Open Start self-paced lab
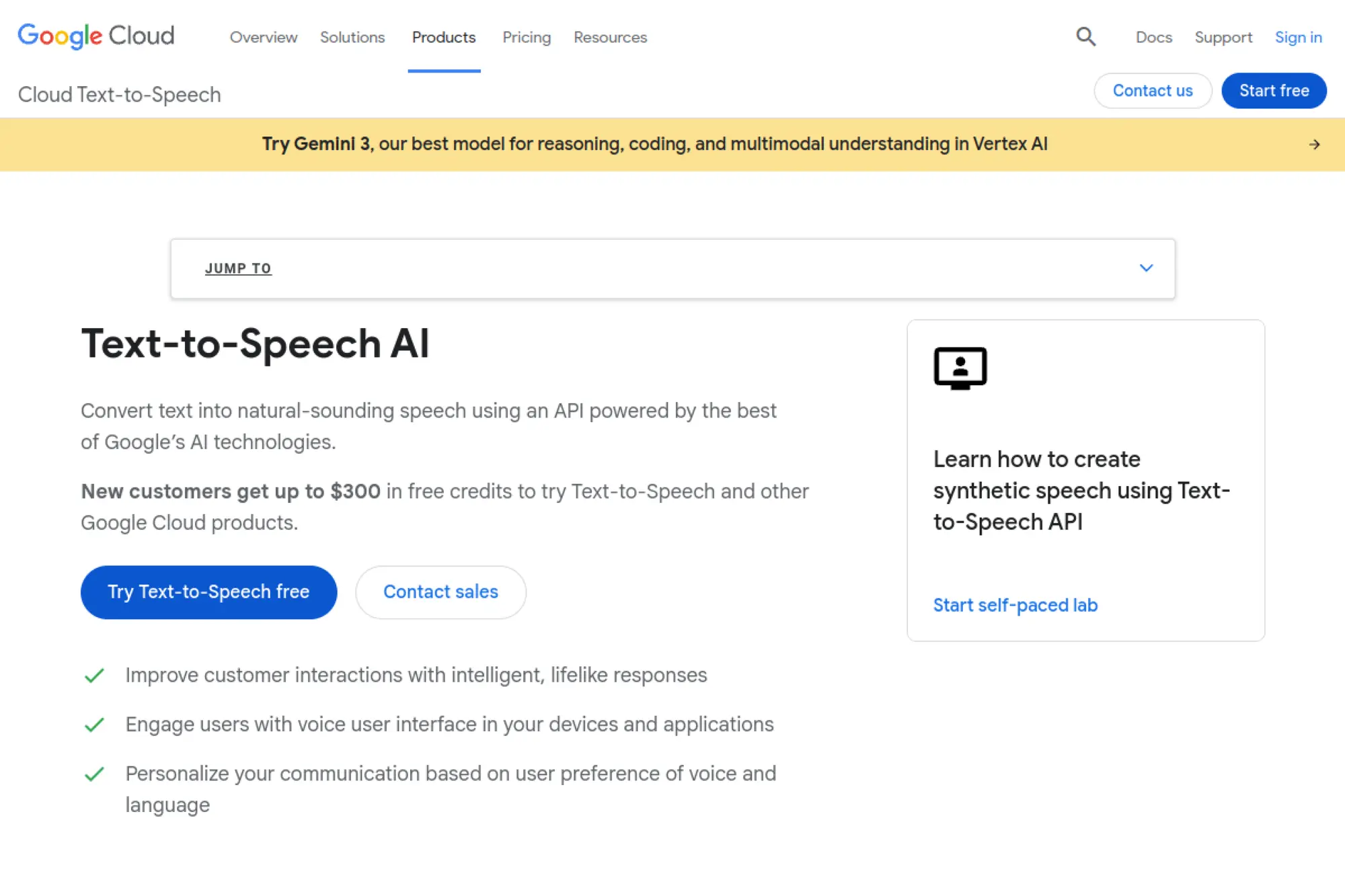Screen dimensions: 1345x896 coord(1015,605)
